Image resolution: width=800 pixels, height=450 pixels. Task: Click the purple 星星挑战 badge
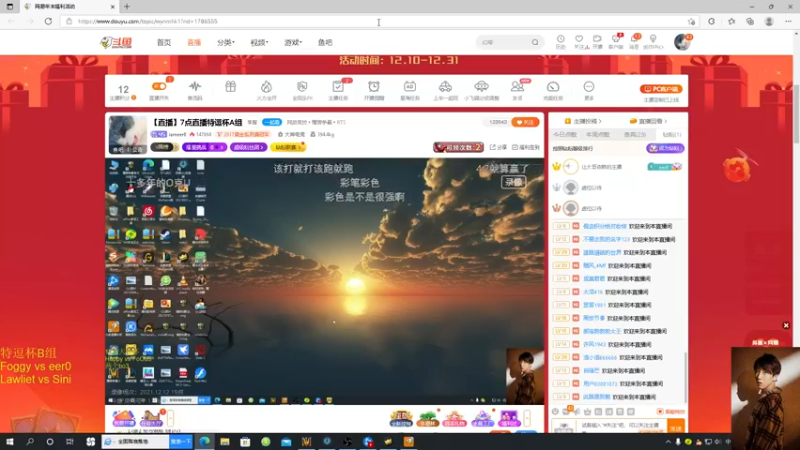tap(204, 147)
